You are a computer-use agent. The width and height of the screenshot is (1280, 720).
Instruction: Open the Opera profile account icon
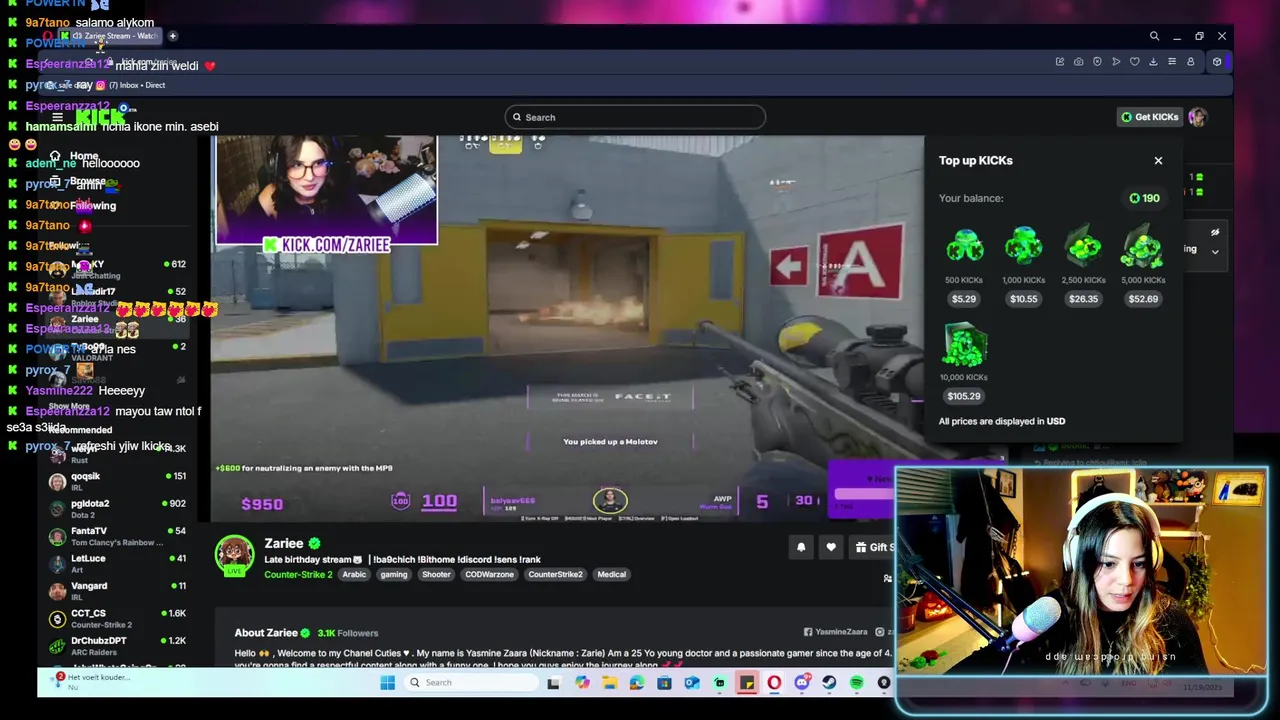point(1190,62)
